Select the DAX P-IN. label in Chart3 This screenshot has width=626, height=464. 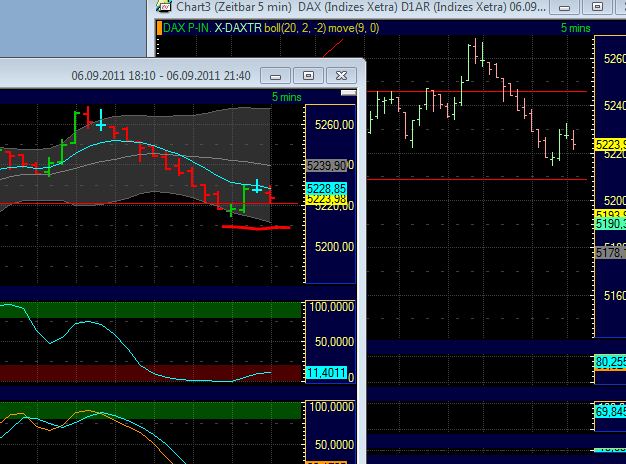(187, 28)
